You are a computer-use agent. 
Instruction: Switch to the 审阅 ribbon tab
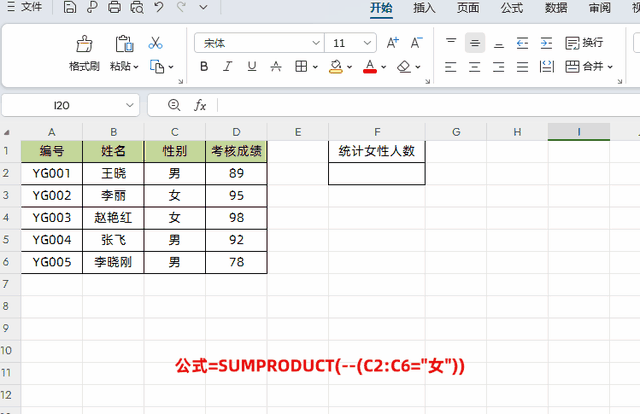600,8
